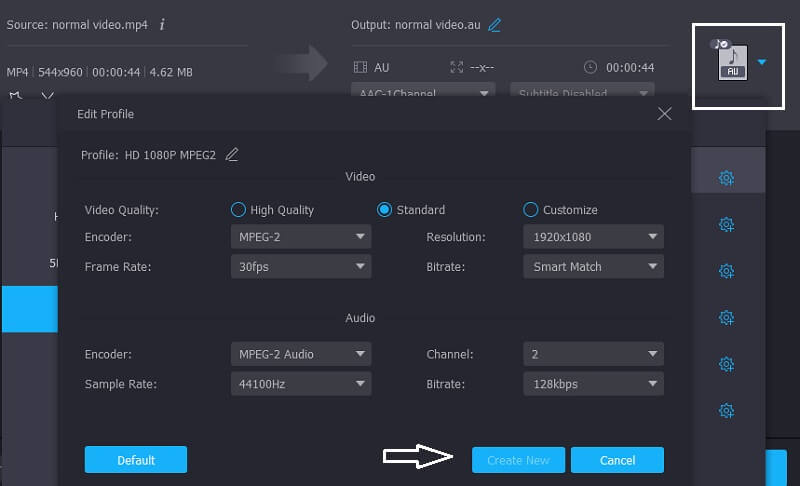Click the Default button
This screenshot has height=486, width=800.
pyautogui.click(x=136, y=460)
